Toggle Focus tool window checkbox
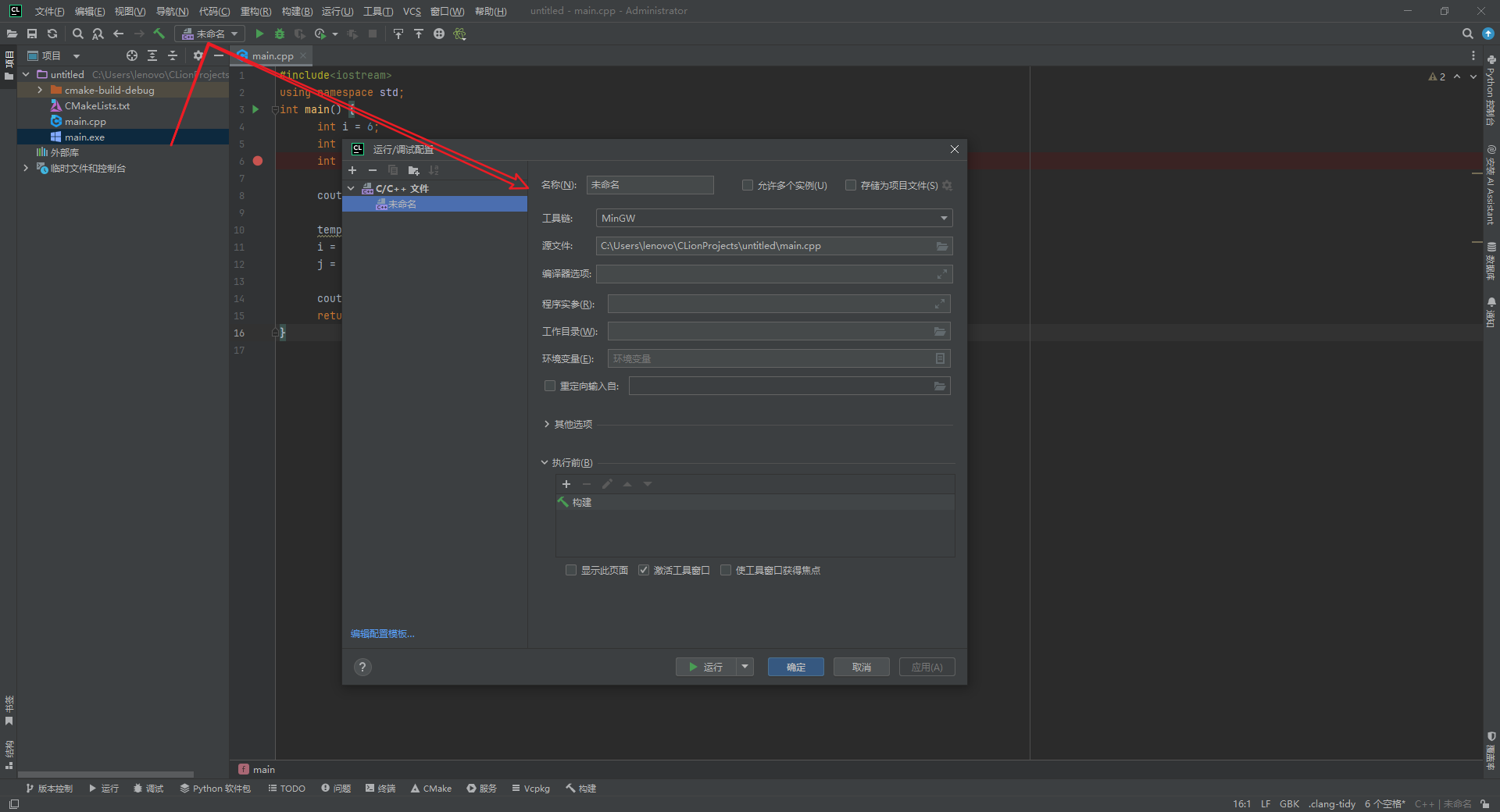Image resolution: width=1500 pixels, height=812 pixels. [x=726, y=570]
